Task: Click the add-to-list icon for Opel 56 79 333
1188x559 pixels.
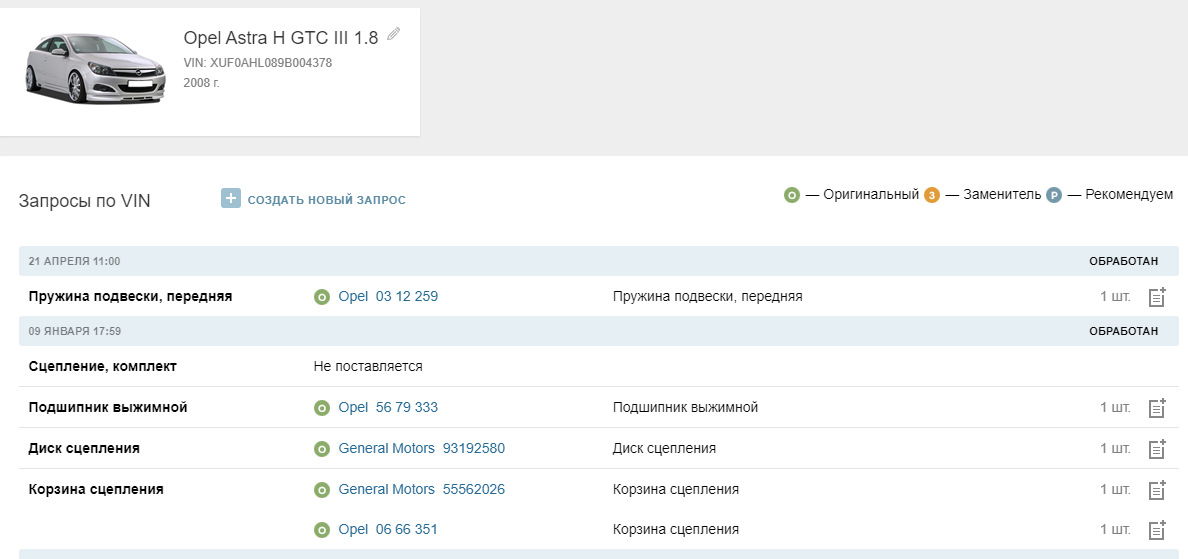Action: pos(1157,408)
